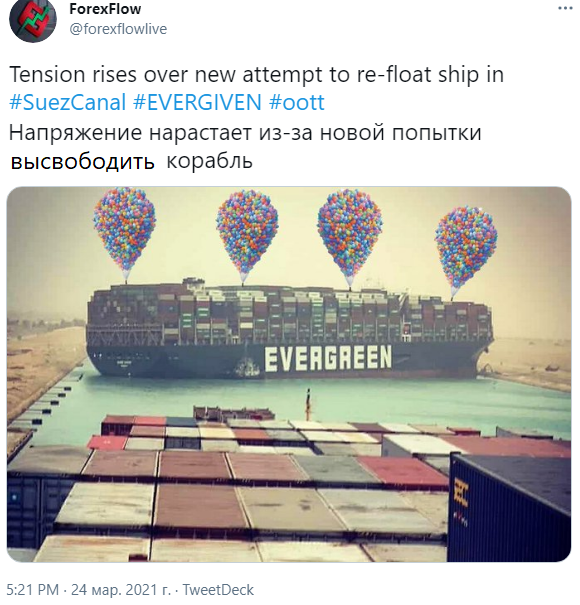Click the ForexFlow display name

105,9
